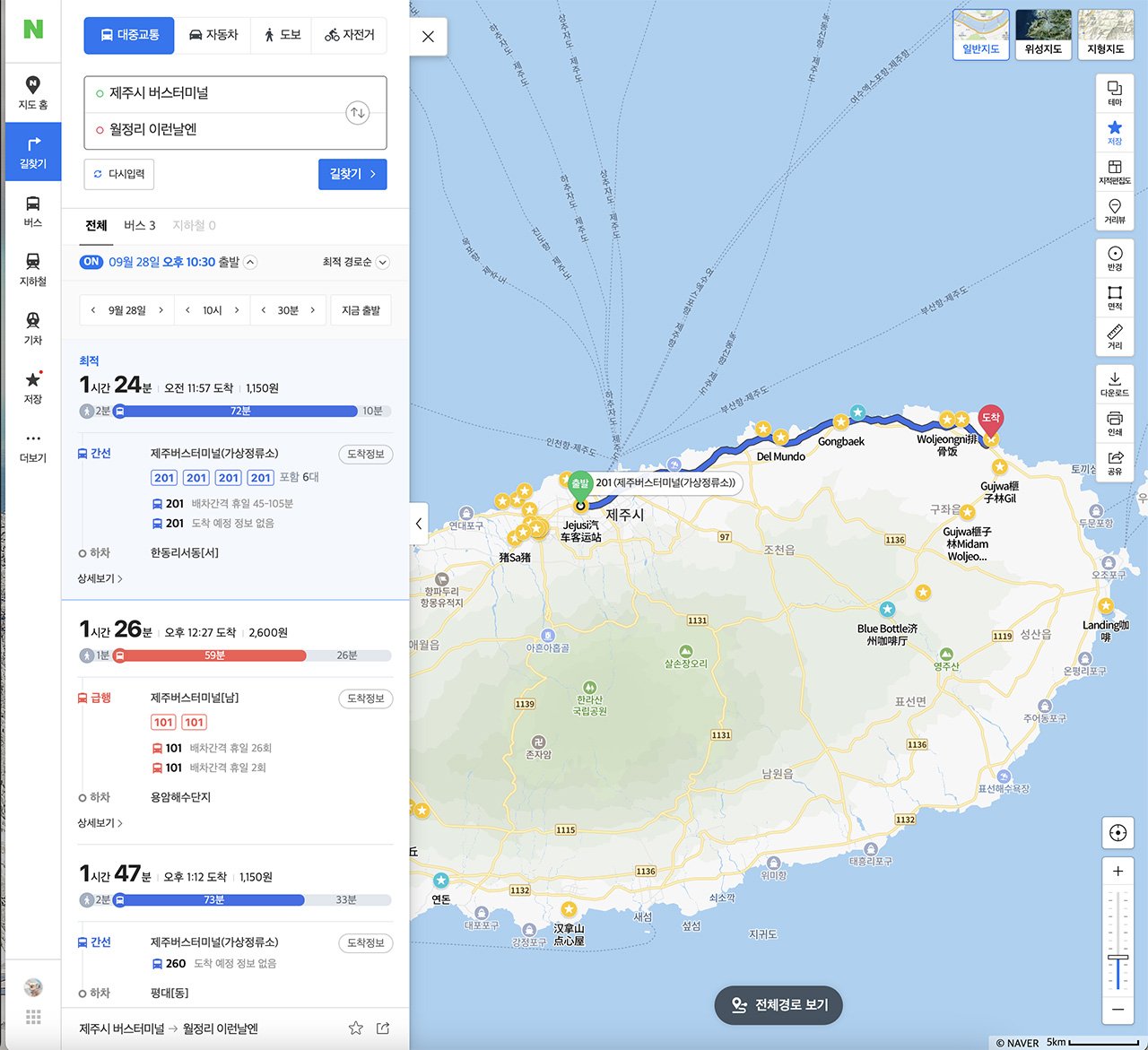Expand 상세보기 for 201 bus route
Screen dimensions: 1148x1050
[x=100, y=578]
